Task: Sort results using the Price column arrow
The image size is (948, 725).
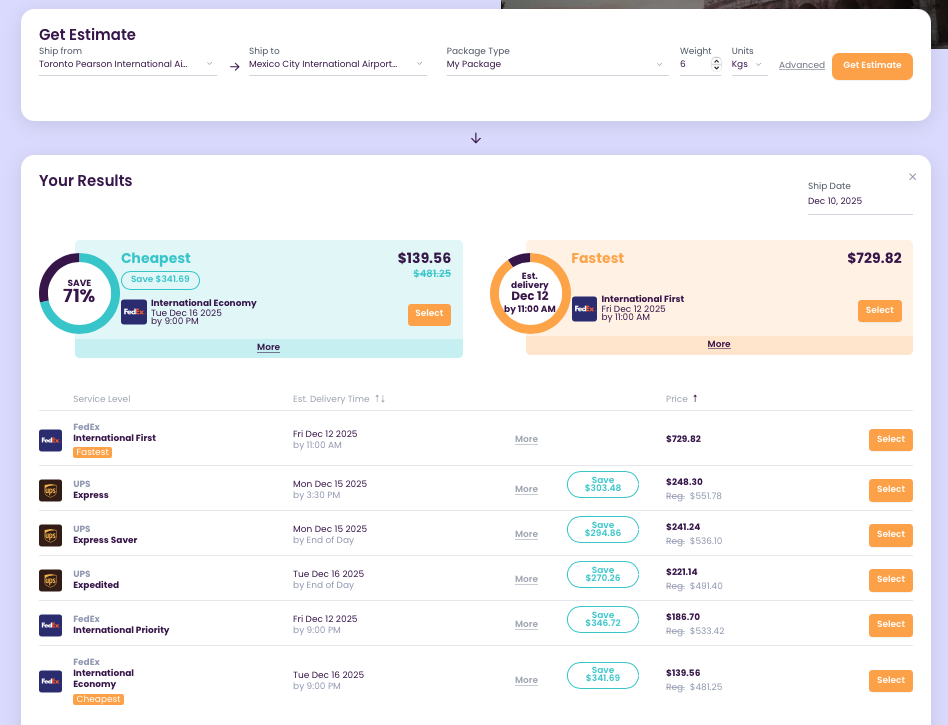Action: tap(697, 398)
